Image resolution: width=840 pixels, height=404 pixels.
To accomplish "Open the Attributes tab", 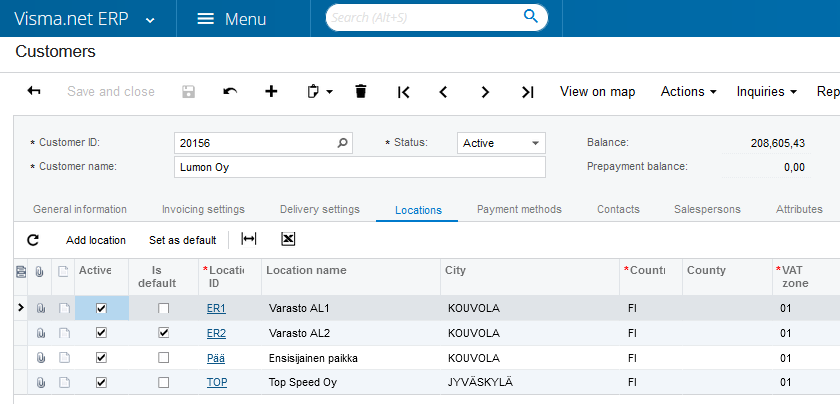I will coord(799,209).
